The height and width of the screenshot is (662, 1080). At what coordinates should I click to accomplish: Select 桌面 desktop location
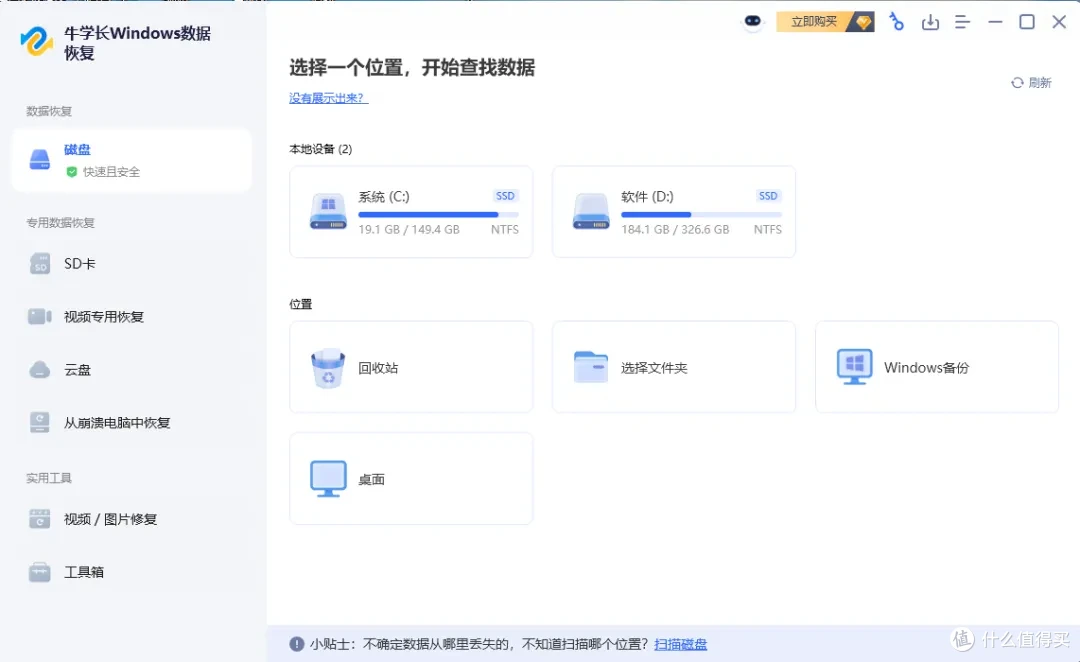[411, 479]
